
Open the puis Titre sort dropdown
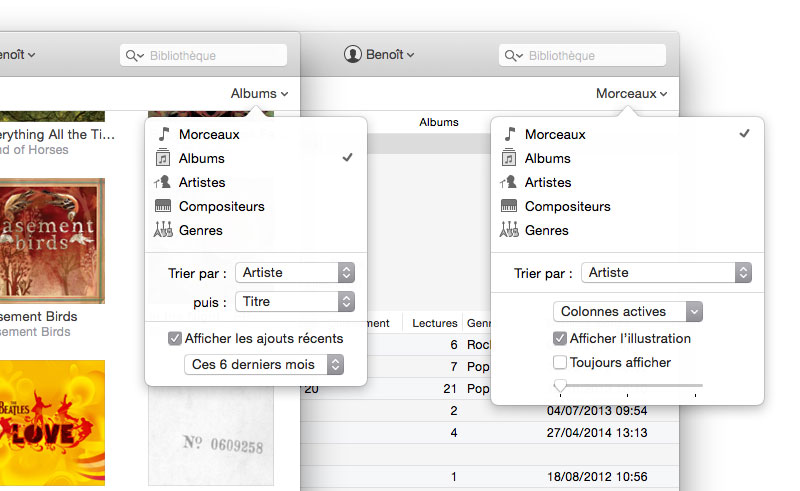295,302
